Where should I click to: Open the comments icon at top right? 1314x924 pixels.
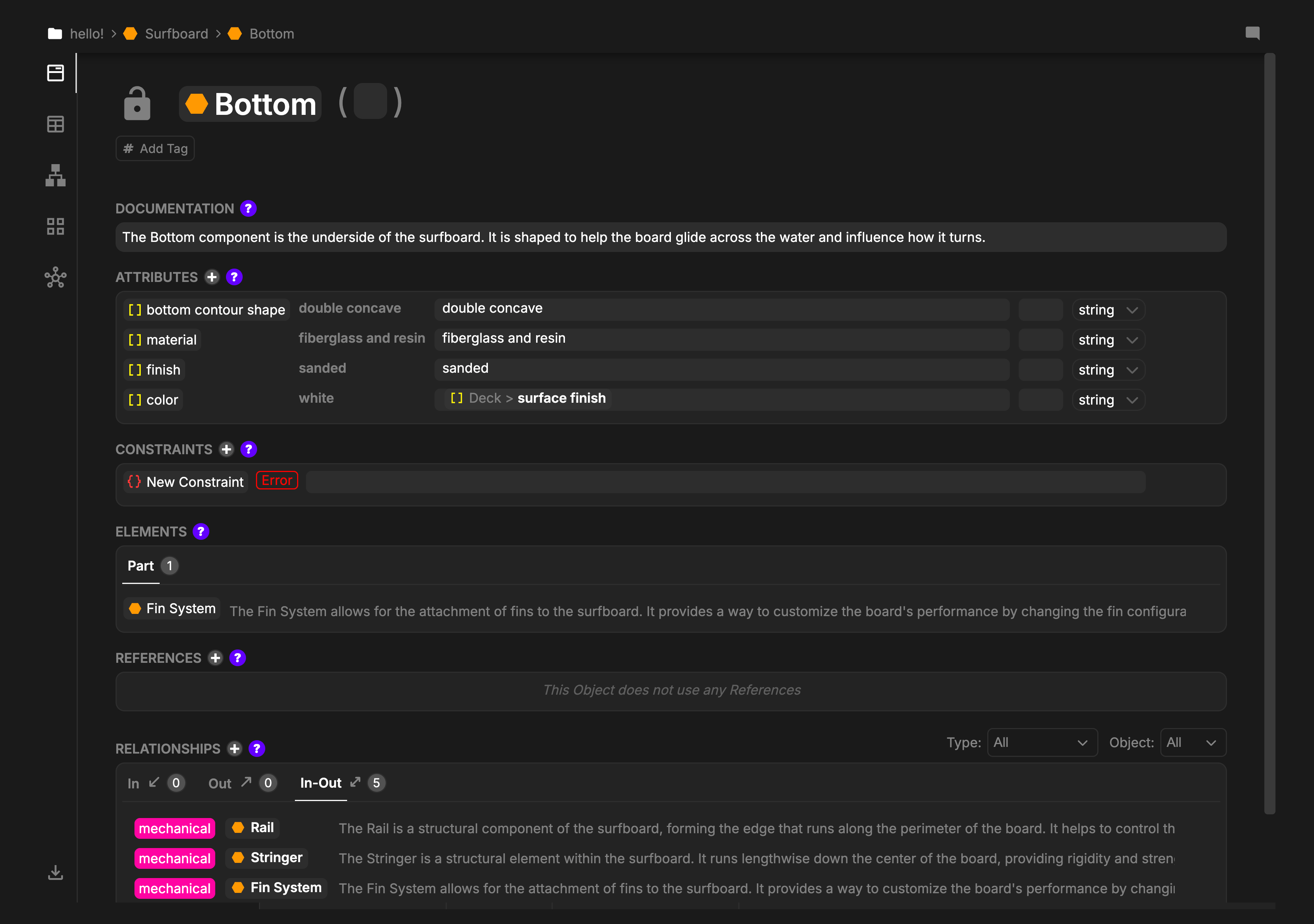[x=1252, y=33]
